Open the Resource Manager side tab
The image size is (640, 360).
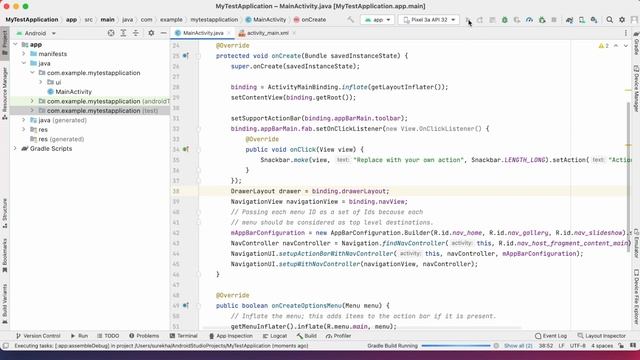(x=5, y=93)
